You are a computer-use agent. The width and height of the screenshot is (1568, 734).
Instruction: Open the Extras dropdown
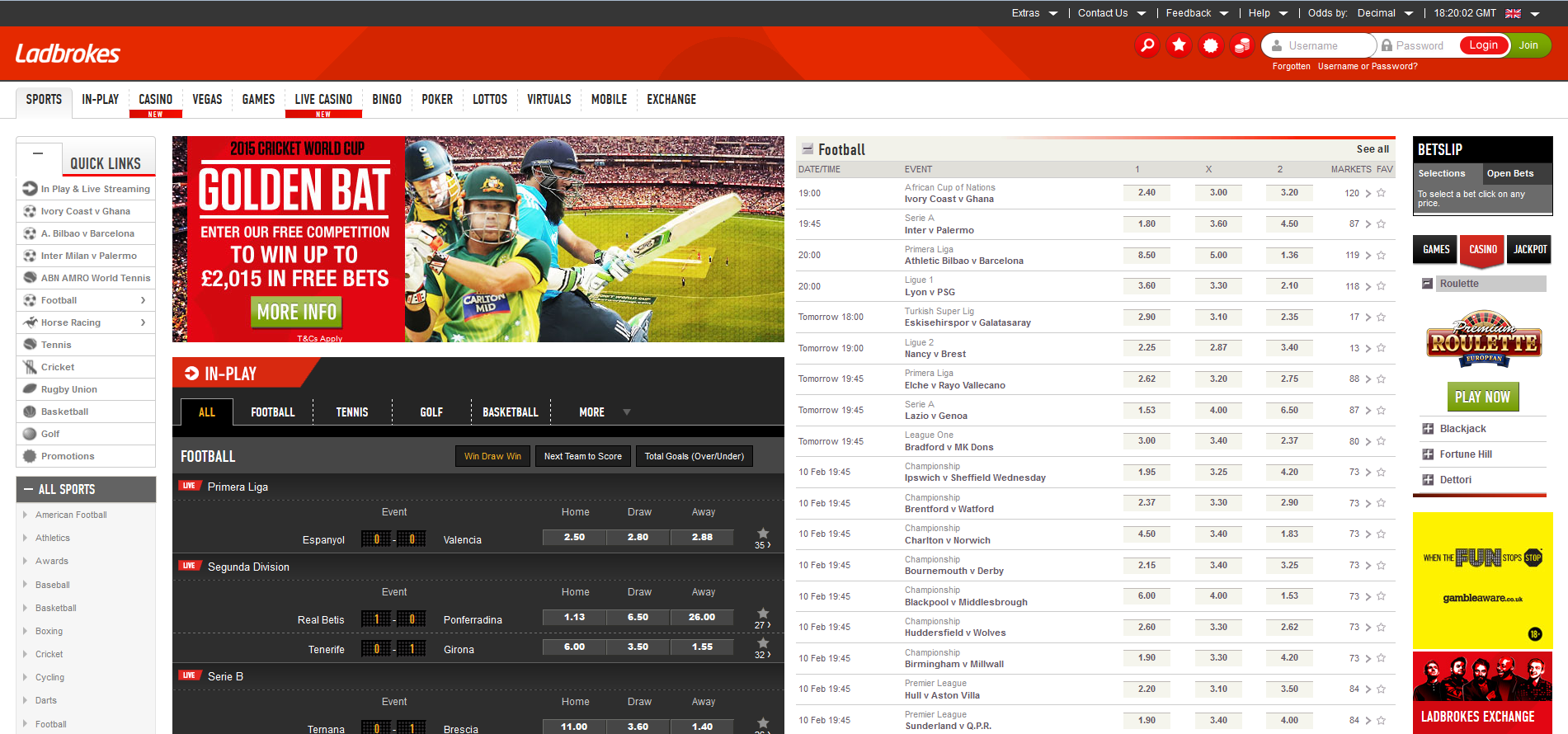pos(1034,13)
